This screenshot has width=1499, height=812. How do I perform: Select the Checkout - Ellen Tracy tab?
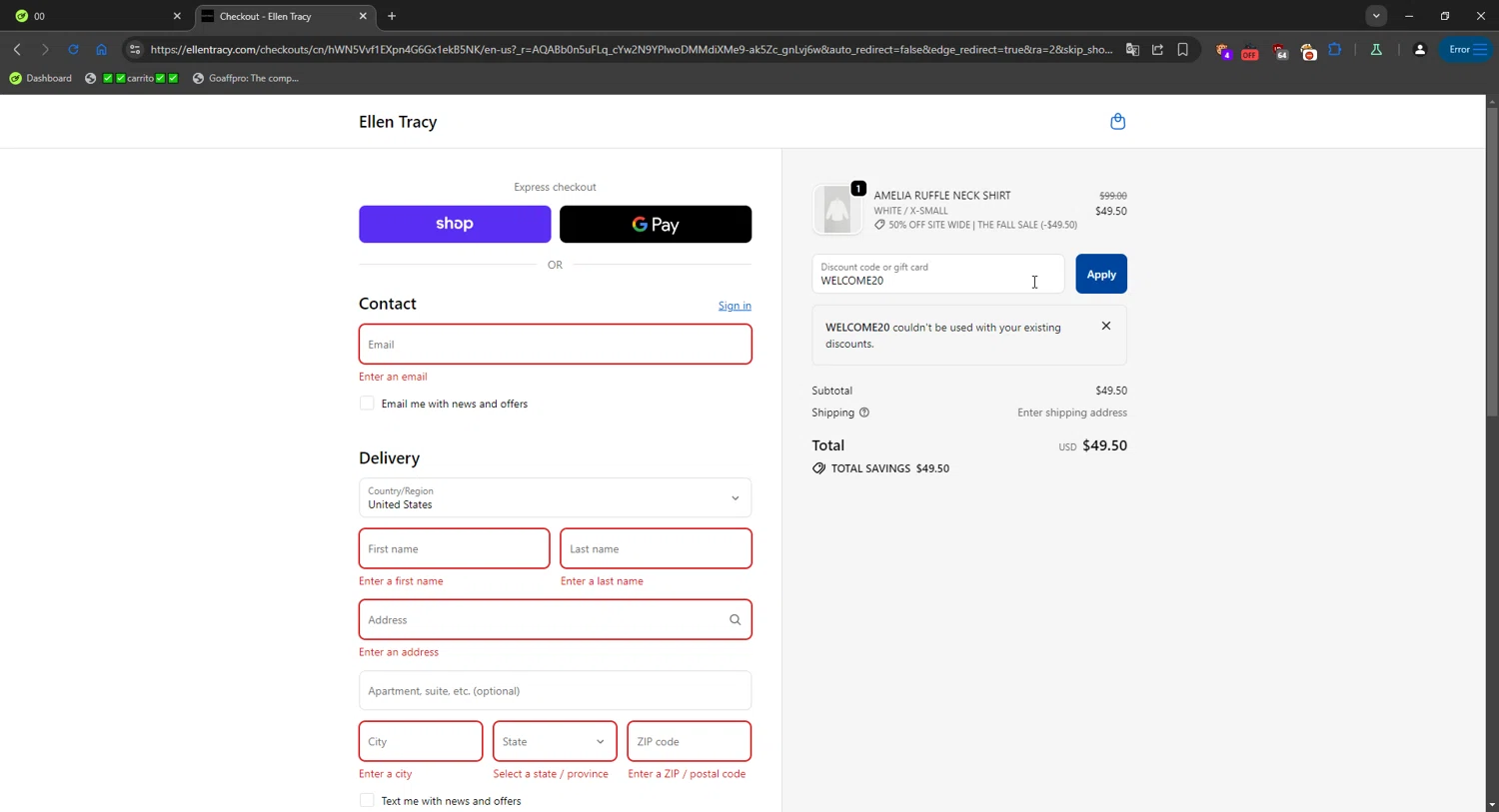pos(285,16)
